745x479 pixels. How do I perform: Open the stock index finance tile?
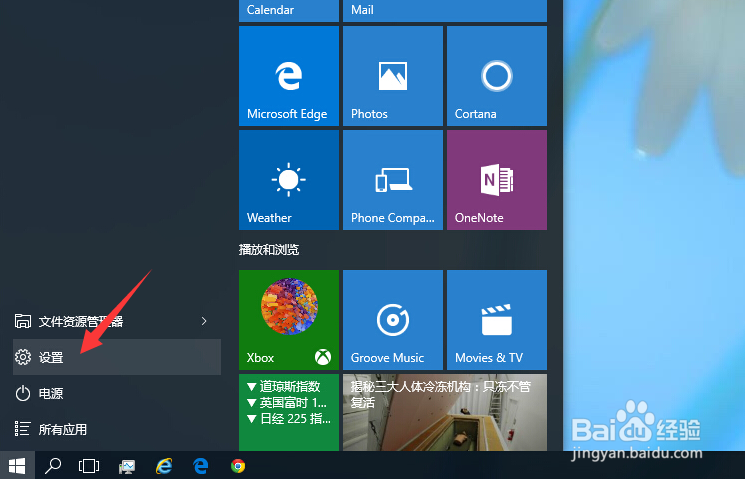coord(289,412)
